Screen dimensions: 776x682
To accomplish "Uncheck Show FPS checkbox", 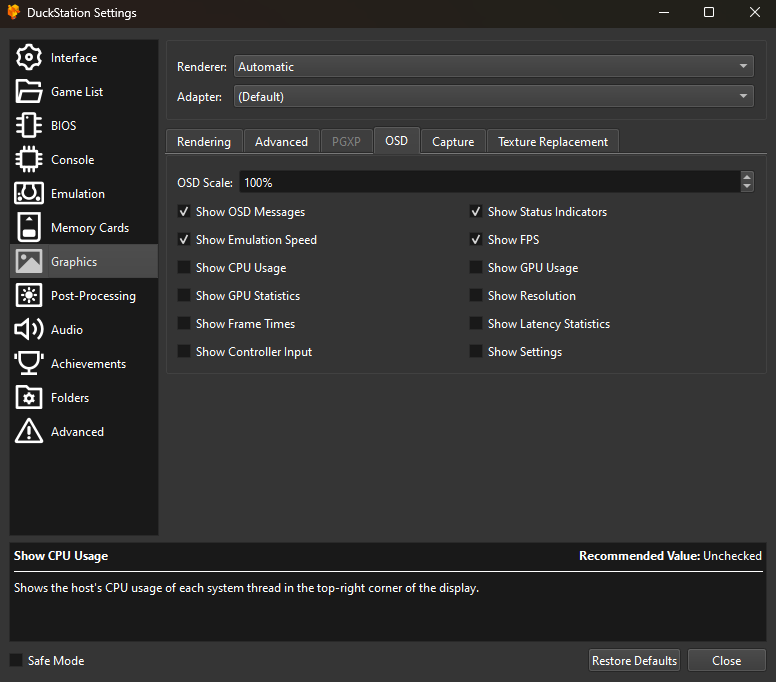I will [476, 240].
